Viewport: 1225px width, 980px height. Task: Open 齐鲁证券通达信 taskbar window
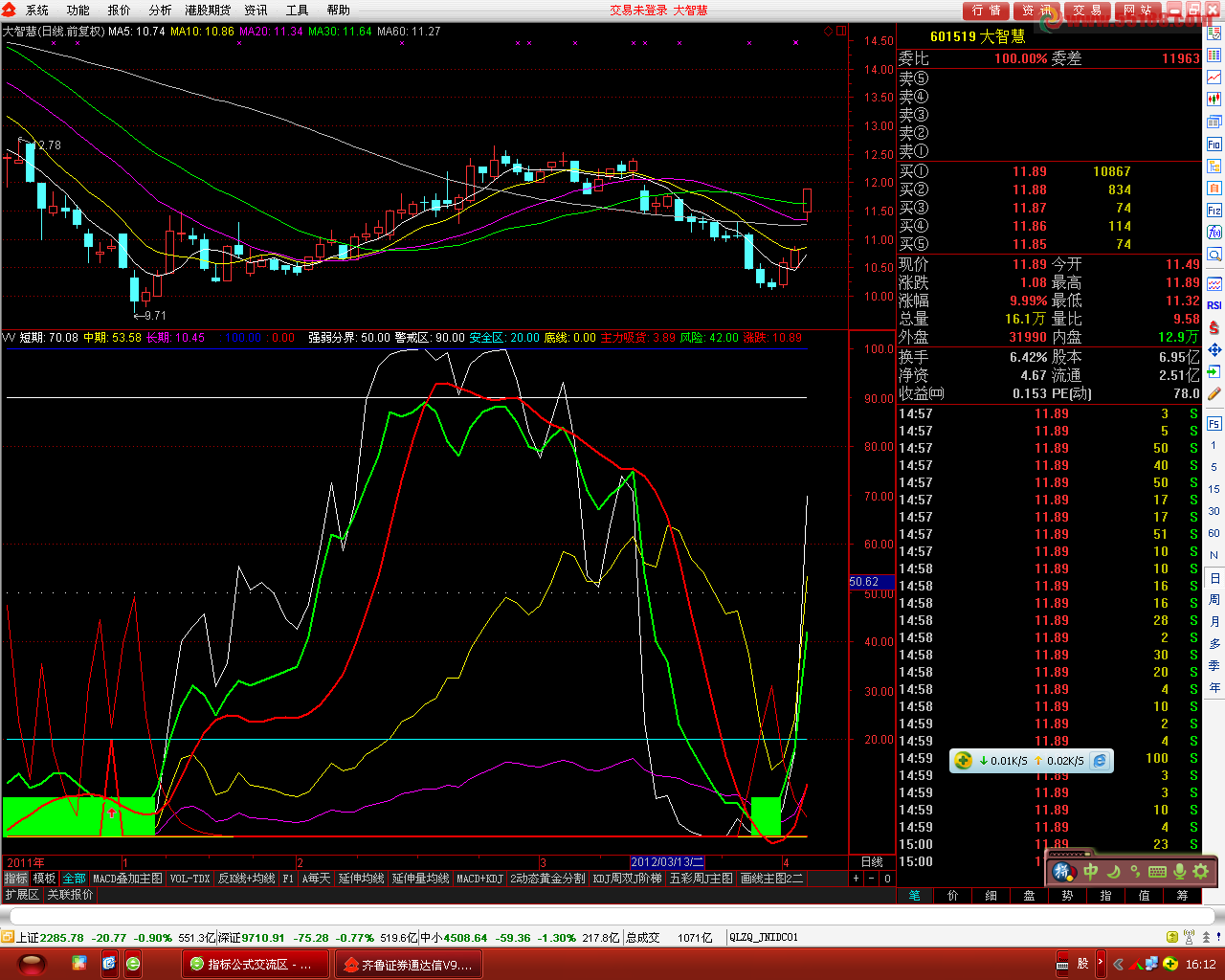(x=408, y=965)
